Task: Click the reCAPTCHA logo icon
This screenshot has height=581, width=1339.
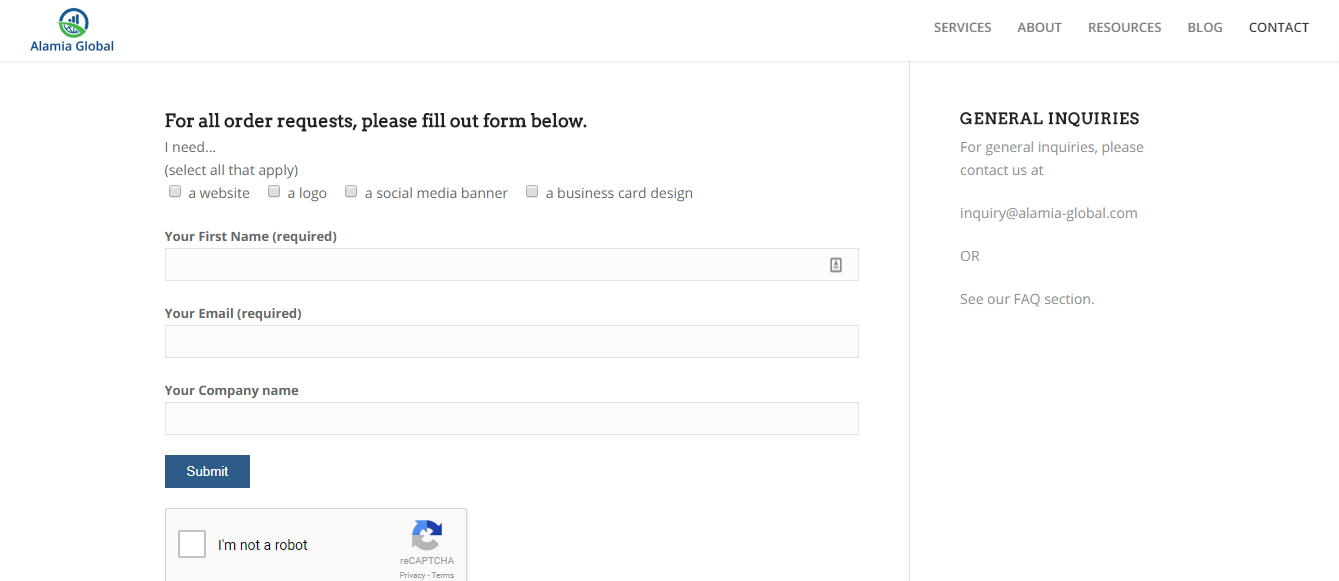Action: 427,535
